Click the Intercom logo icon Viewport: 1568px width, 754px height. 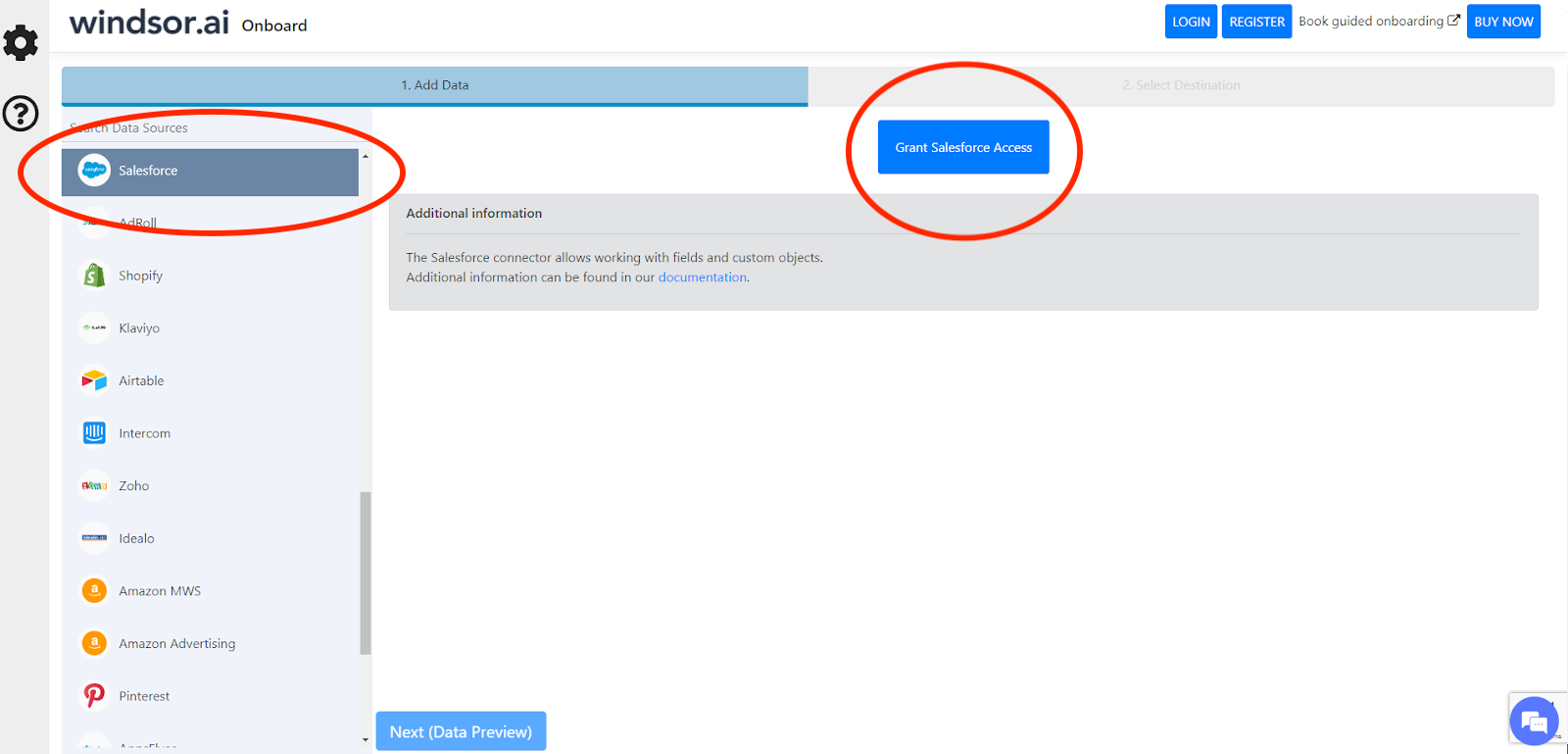pyautogui.click(x=94, y=432)
